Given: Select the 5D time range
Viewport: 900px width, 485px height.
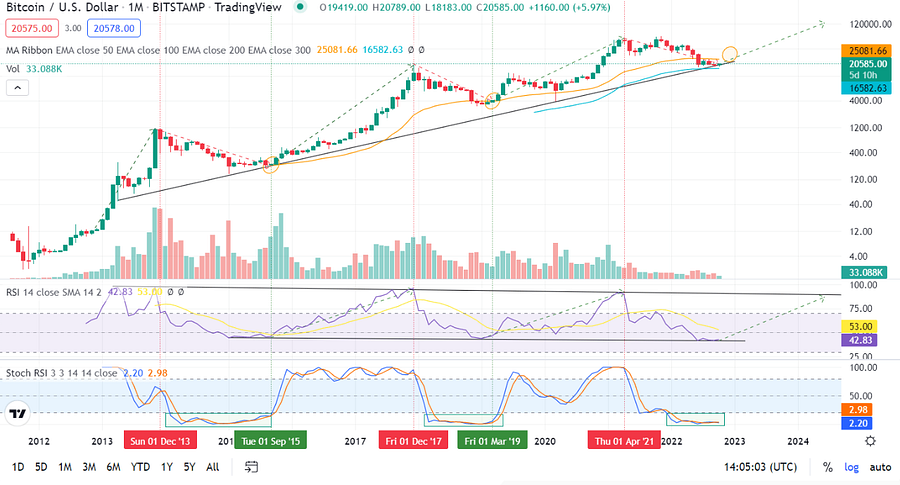Looking at the screenshot, I should [41, 467].
